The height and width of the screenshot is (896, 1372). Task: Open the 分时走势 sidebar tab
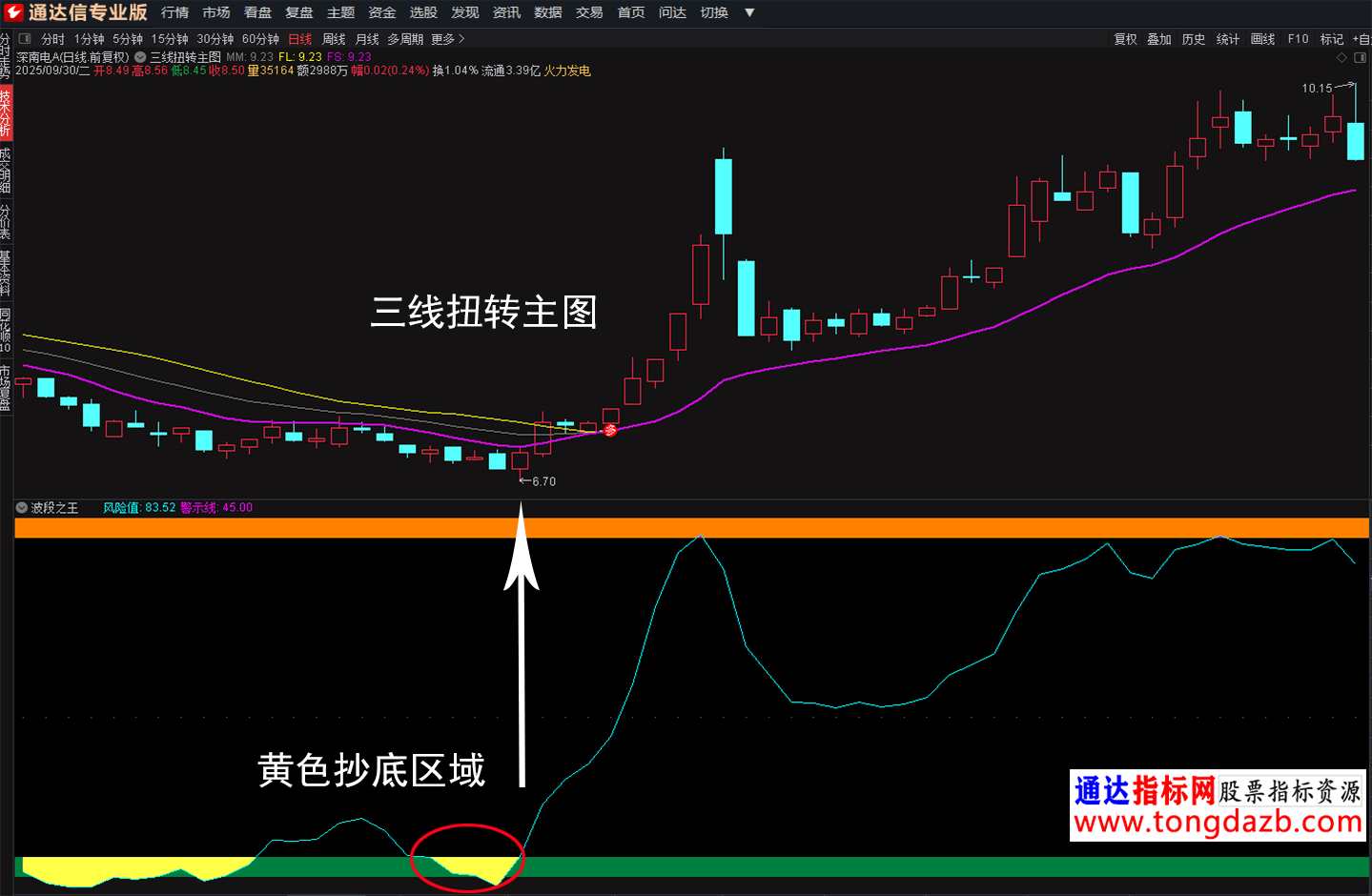(x=6, y=56)
